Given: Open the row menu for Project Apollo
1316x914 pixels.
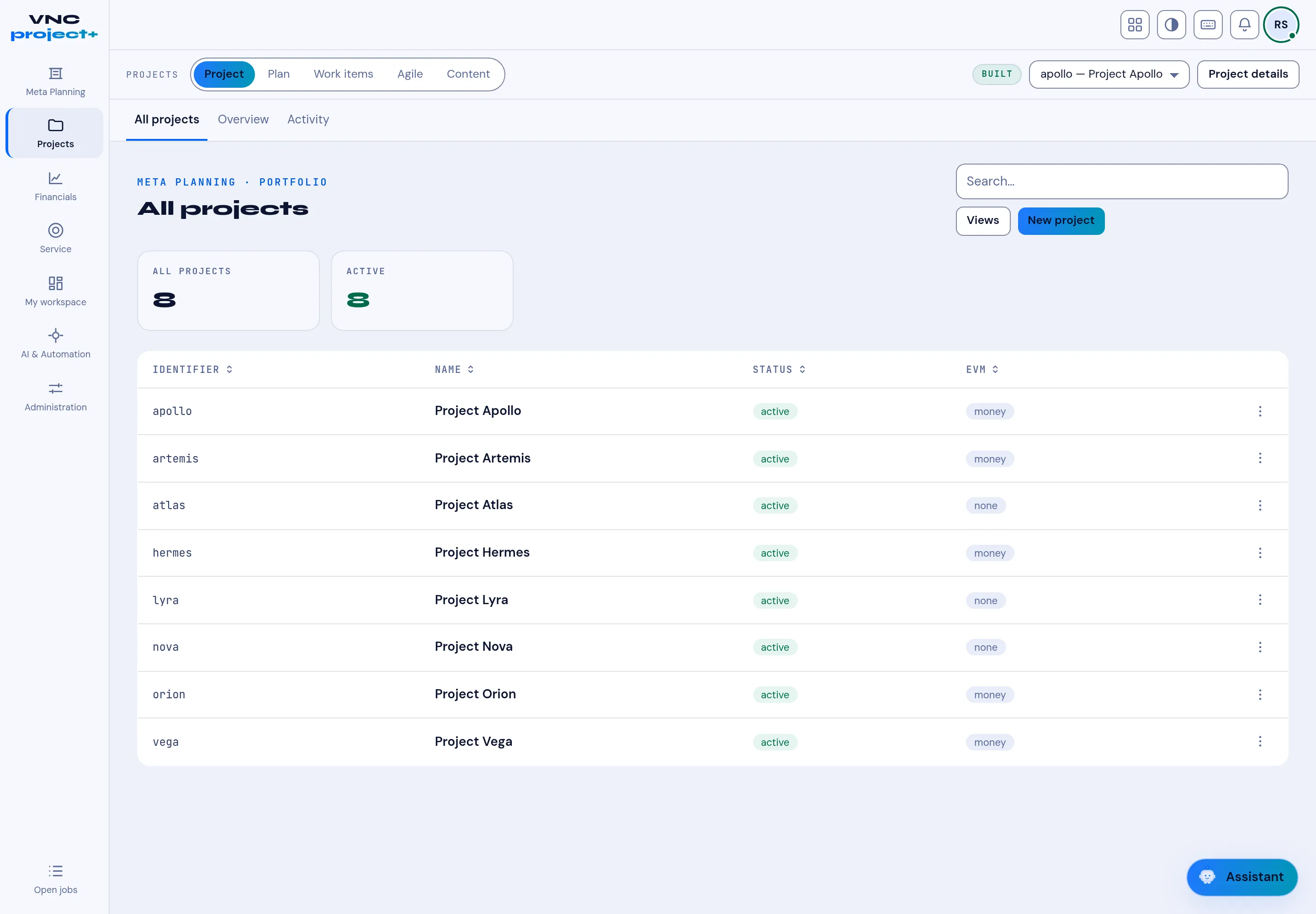Looking at the screenshot, I should [x=1260, y=411].
